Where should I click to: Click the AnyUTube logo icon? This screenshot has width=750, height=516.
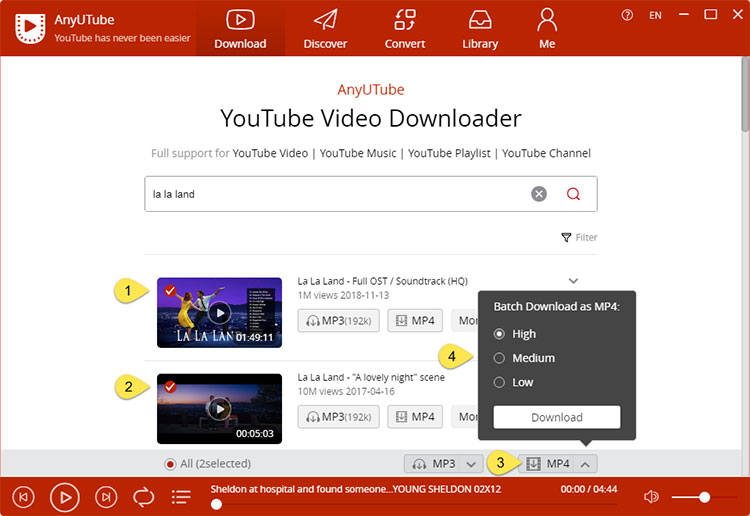coord(30,28)
